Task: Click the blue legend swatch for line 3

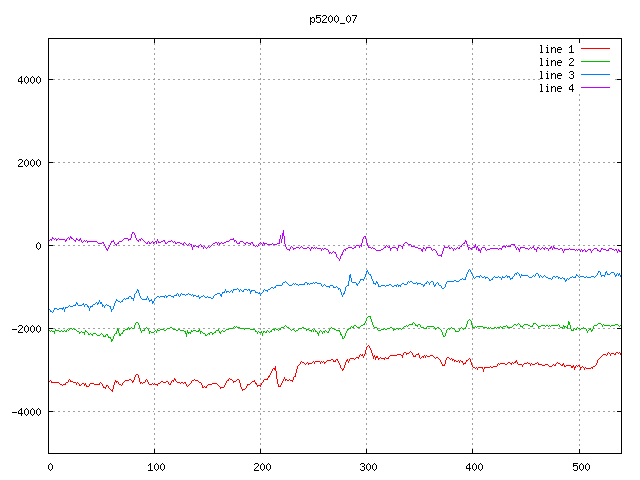Action: pos(595,75)
